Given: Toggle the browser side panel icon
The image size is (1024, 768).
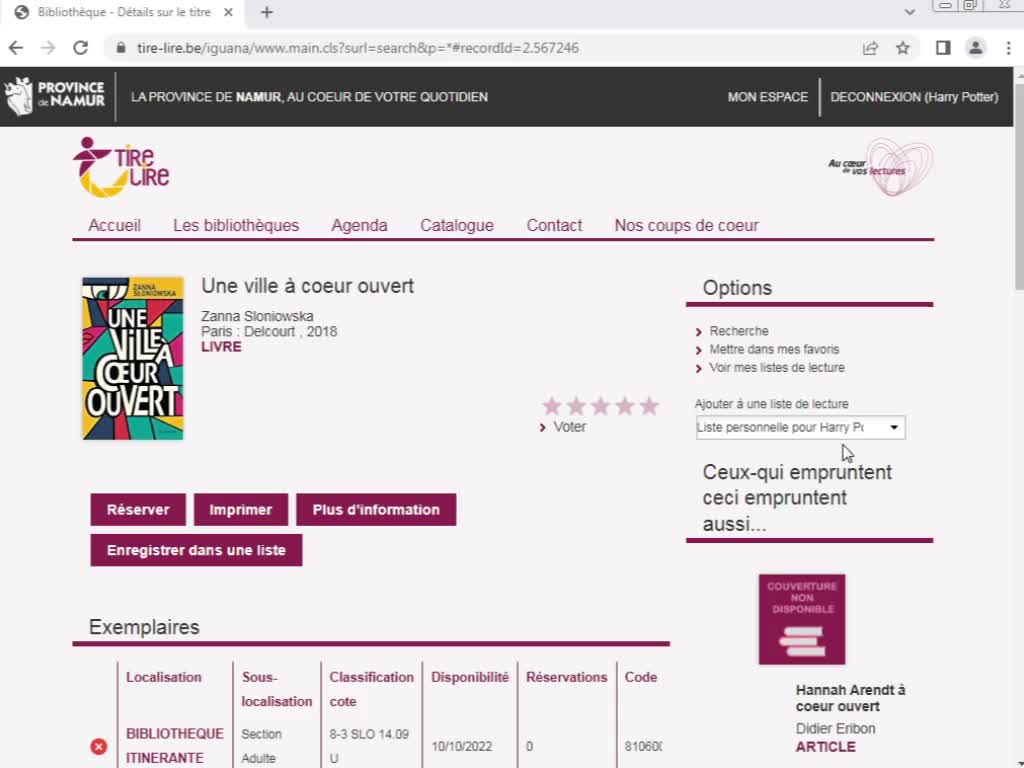Looking at the screenshot, I should tap(942, 48).
